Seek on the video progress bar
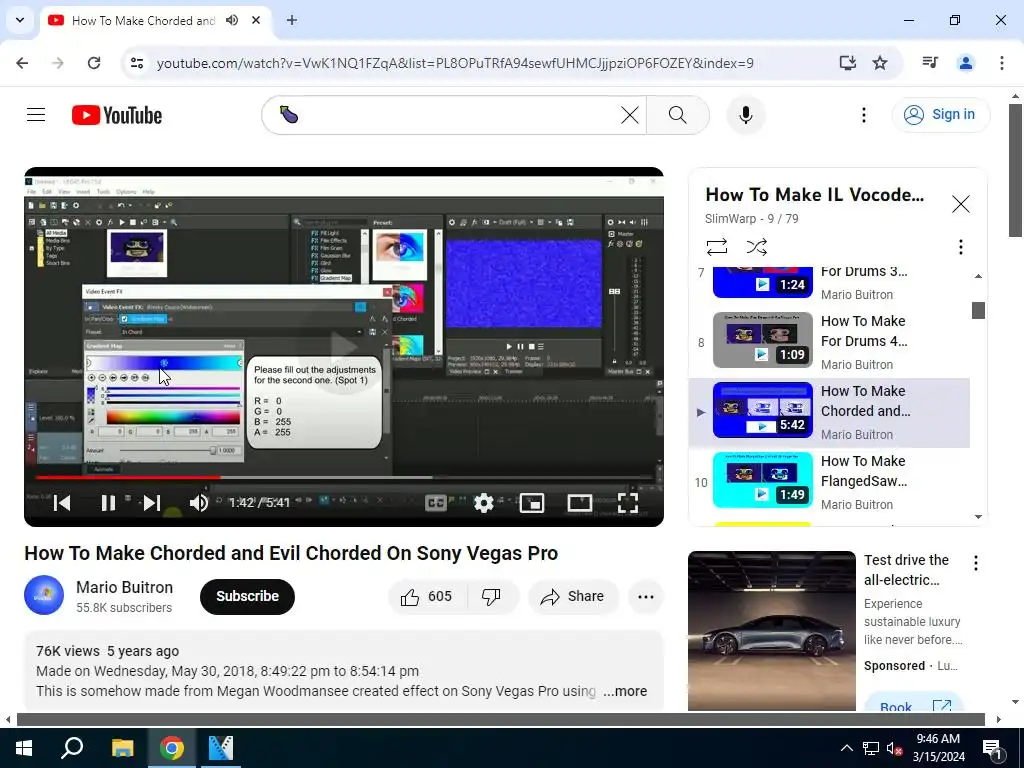The image size is (1024, 768). (344, 478)
